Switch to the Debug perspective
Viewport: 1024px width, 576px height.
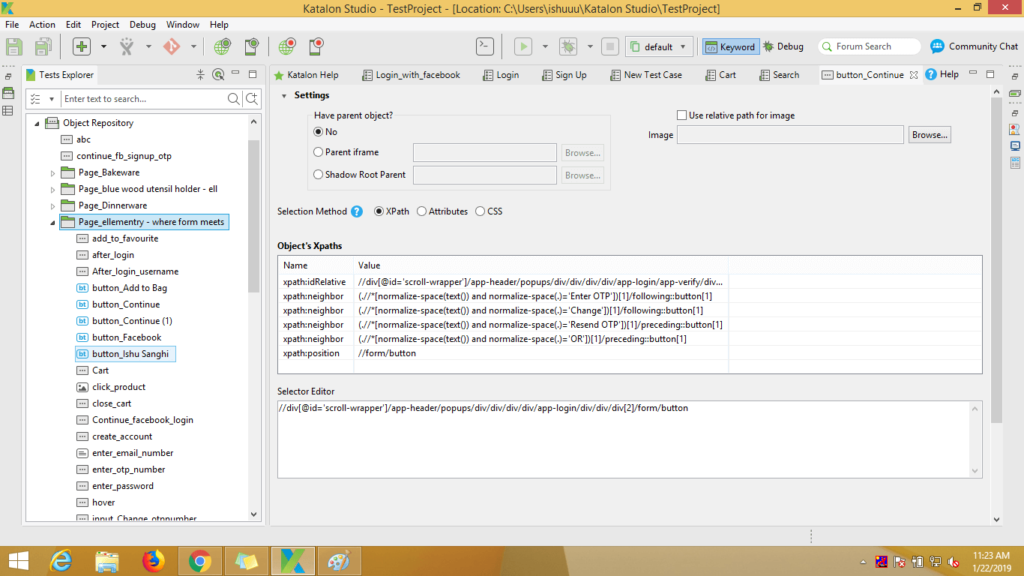tap(783, 46)
